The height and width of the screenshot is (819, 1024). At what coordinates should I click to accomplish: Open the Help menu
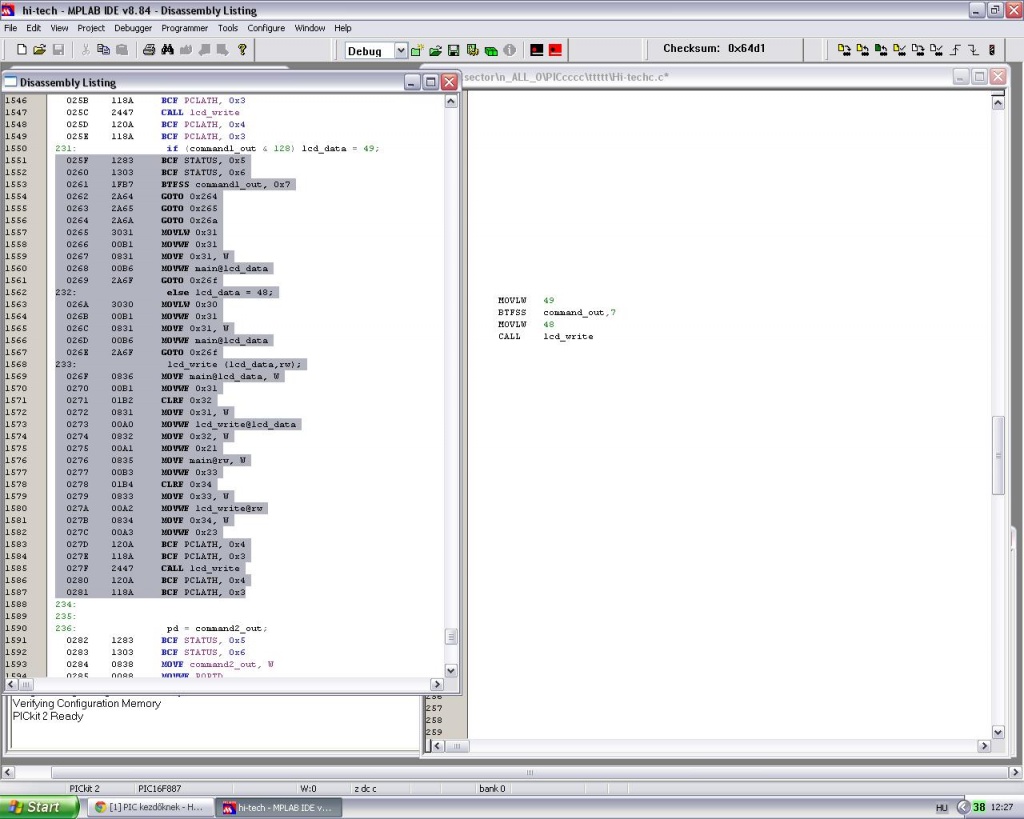343,28
